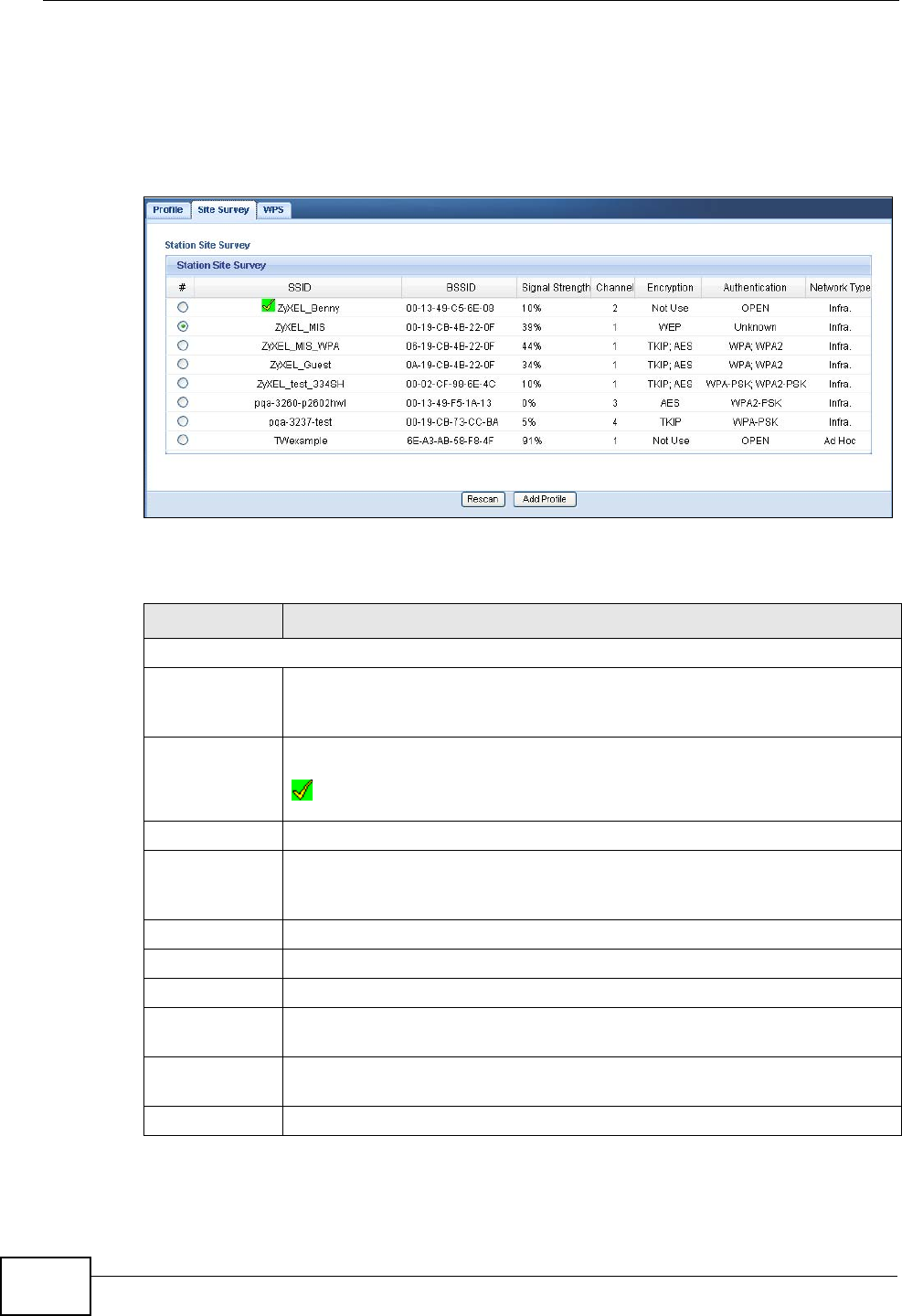Click BSSID 00-13-49-C5-6E-08
Viewport: 902px width, 1316px height.
click(450, 308)
